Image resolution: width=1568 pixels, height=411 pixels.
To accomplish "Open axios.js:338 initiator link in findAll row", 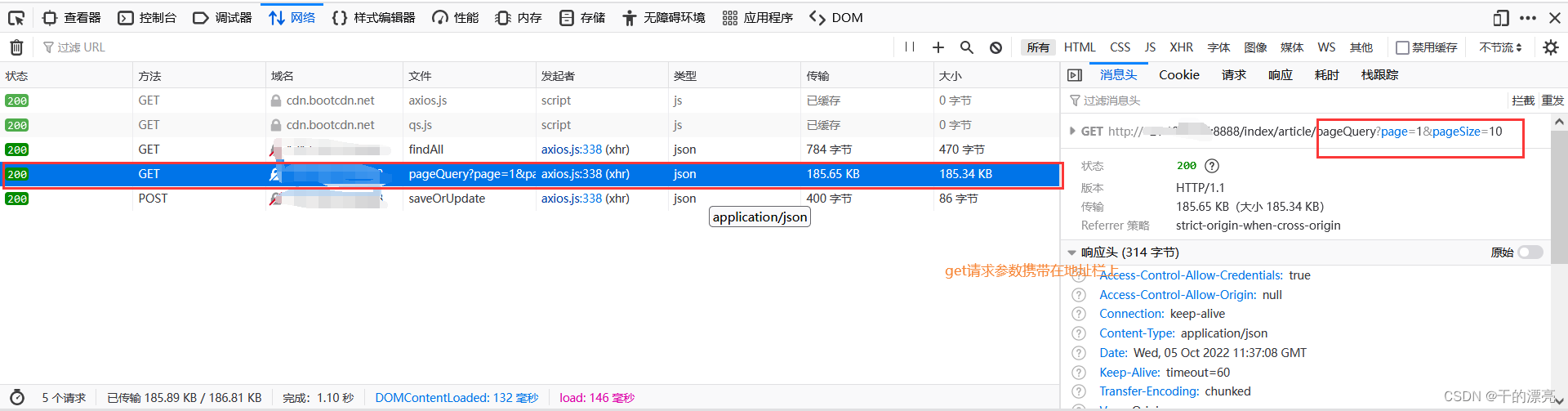I will [572, 150].
